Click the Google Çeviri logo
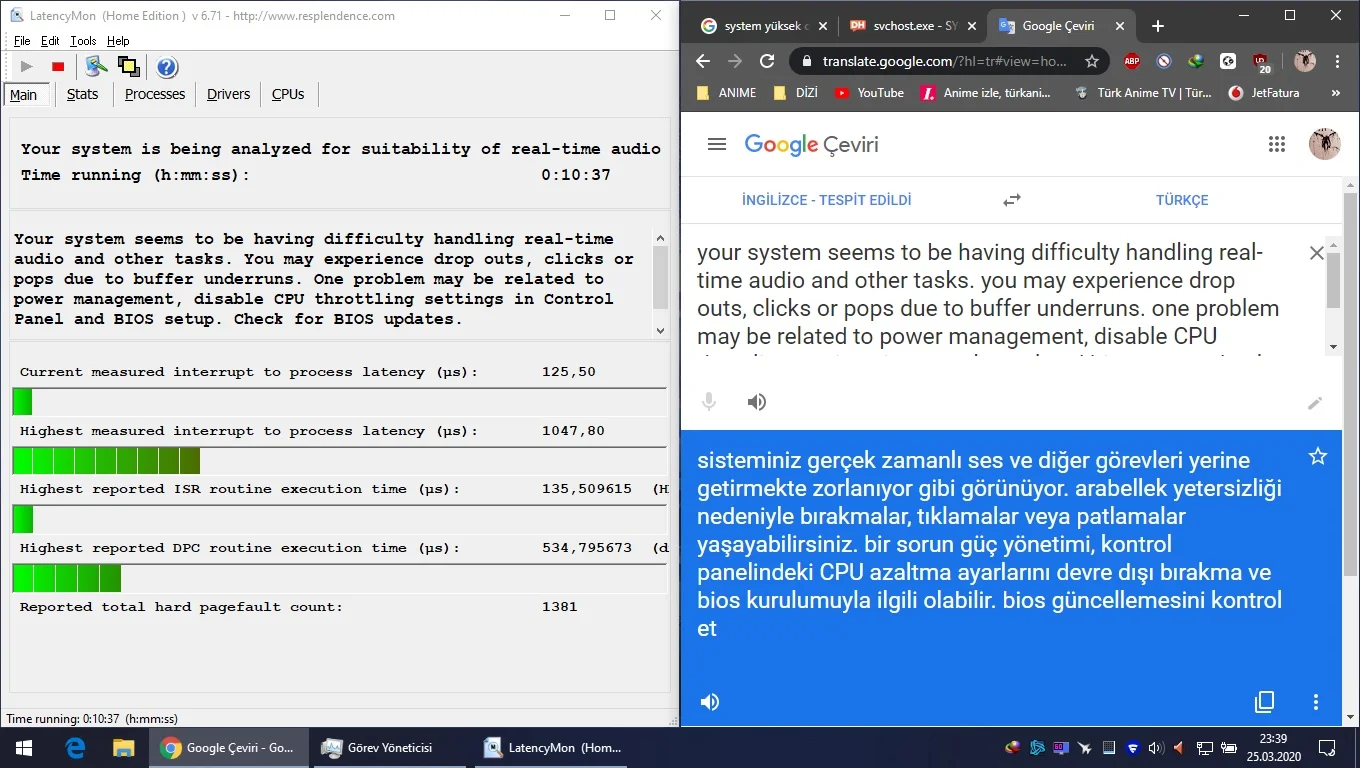Screen dimensions: 1360x768 (811, 145)
